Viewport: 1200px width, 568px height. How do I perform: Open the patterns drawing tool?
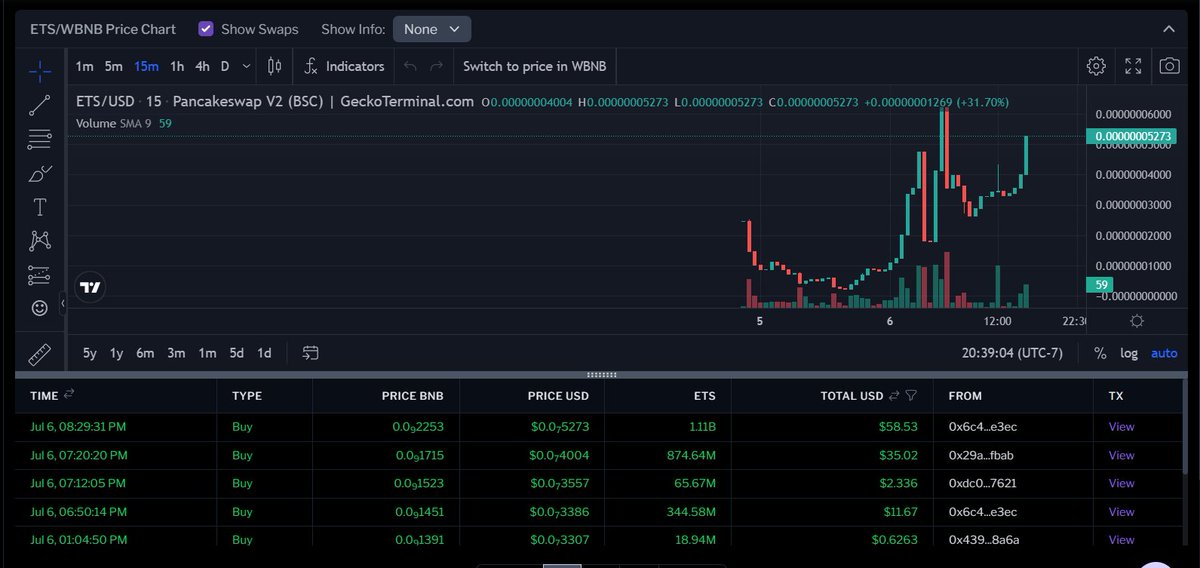coord(40,240)
